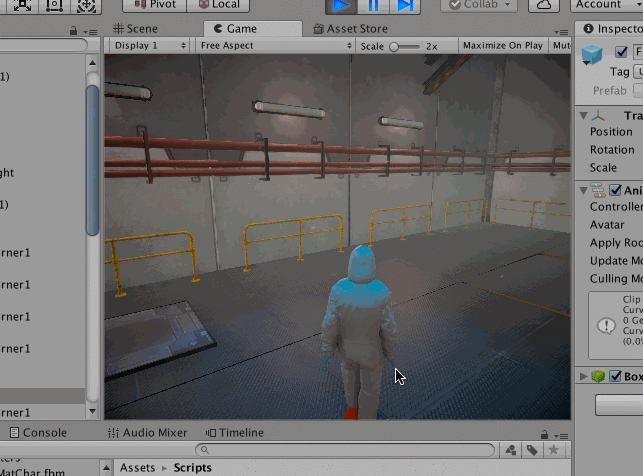The image size is (643, 476).
Task: Disable the Animator component checkbox
Action: point(615,190)
